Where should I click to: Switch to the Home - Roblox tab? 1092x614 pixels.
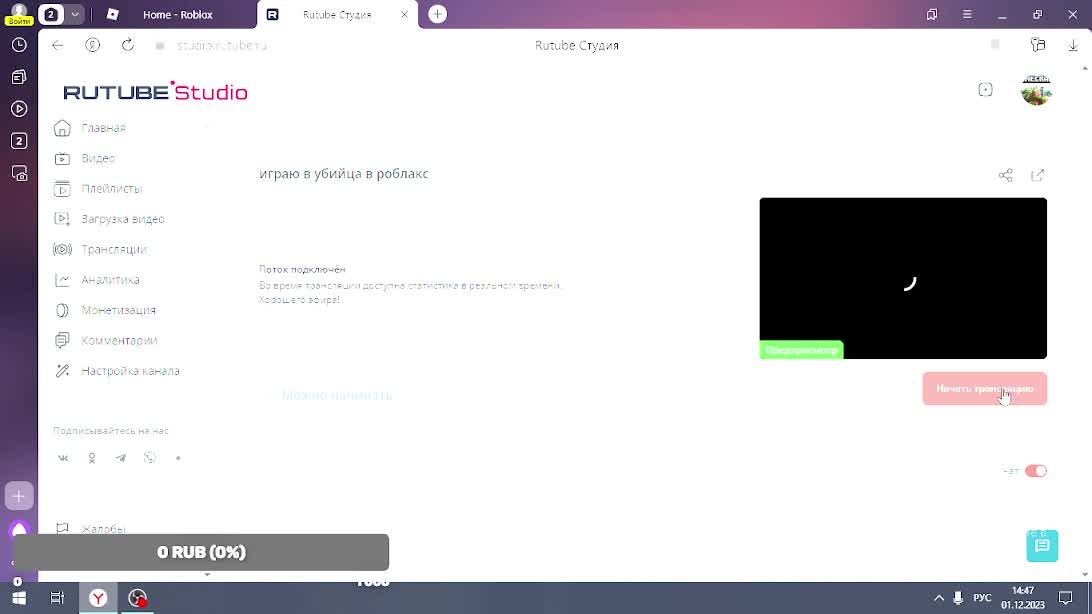pyautogui.click(x=177, y=15)
